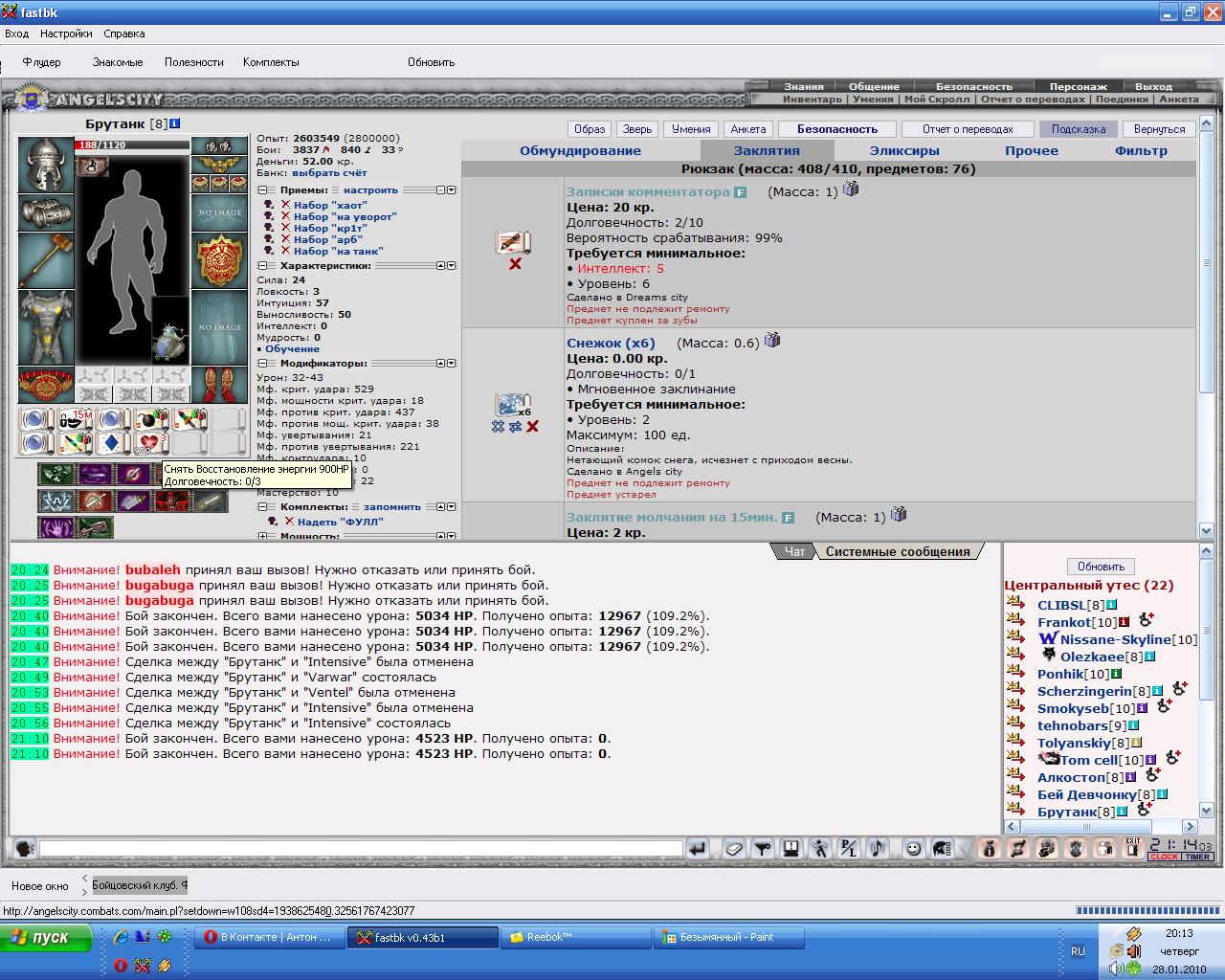Click the 900HP energy restoration heart scroll

pyautogui.click(x=151, y=443)
